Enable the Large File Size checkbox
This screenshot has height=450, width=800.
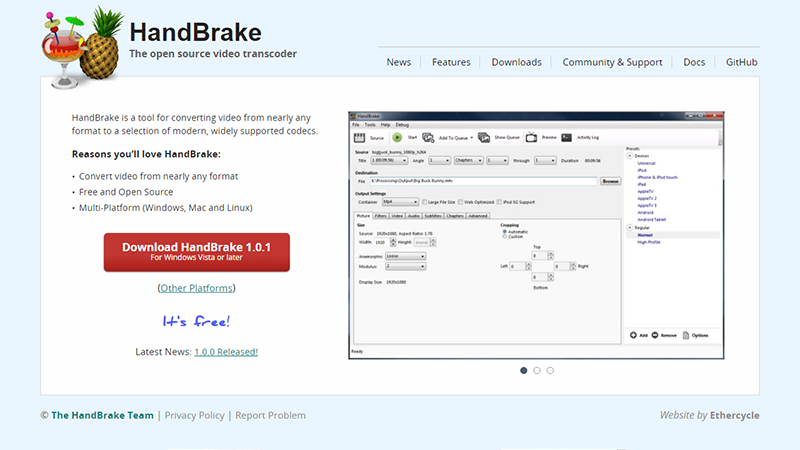[x=424, y=202]
